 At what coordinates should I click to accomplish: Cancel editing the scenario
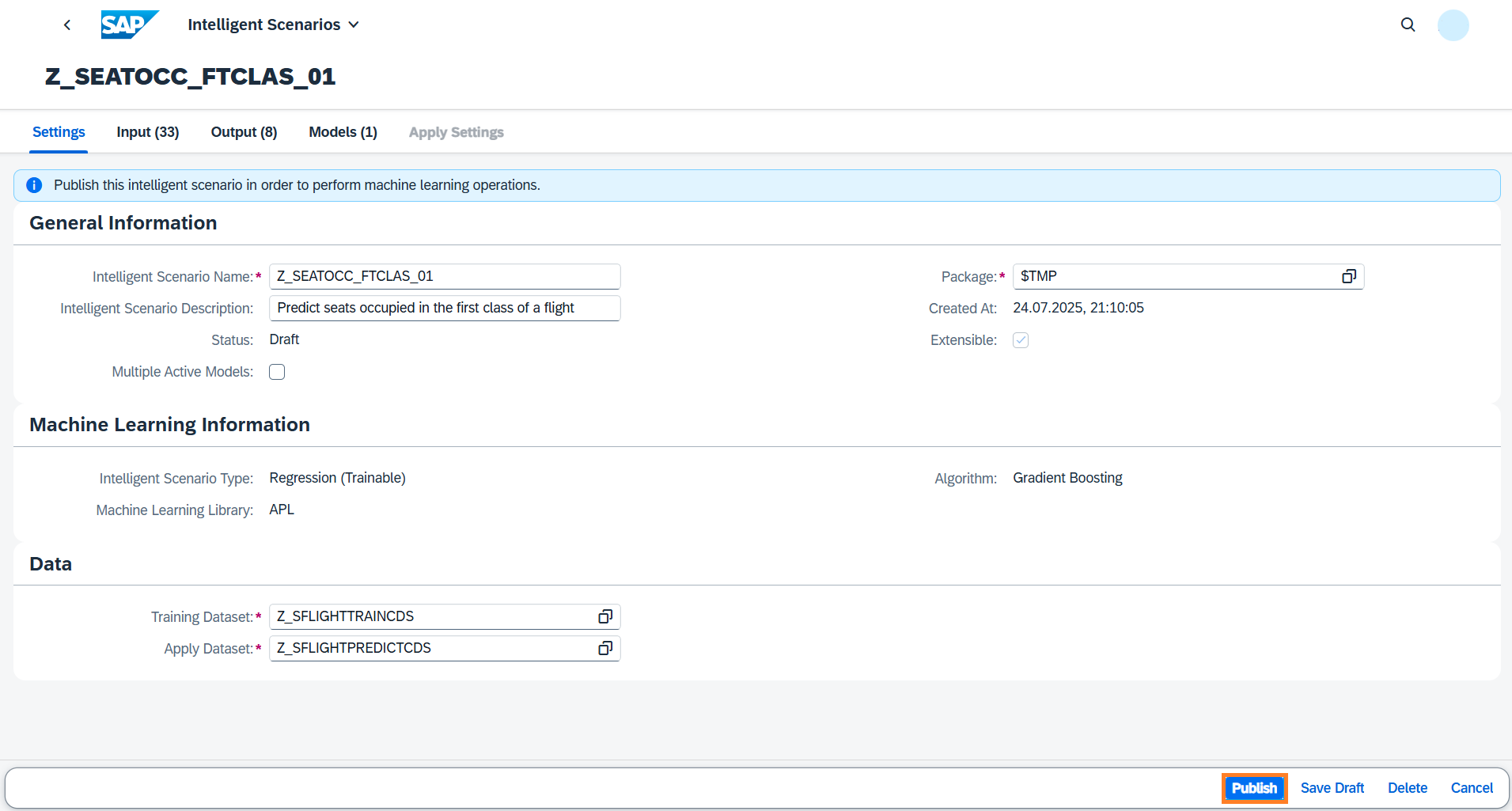[x=1471, y=788]
